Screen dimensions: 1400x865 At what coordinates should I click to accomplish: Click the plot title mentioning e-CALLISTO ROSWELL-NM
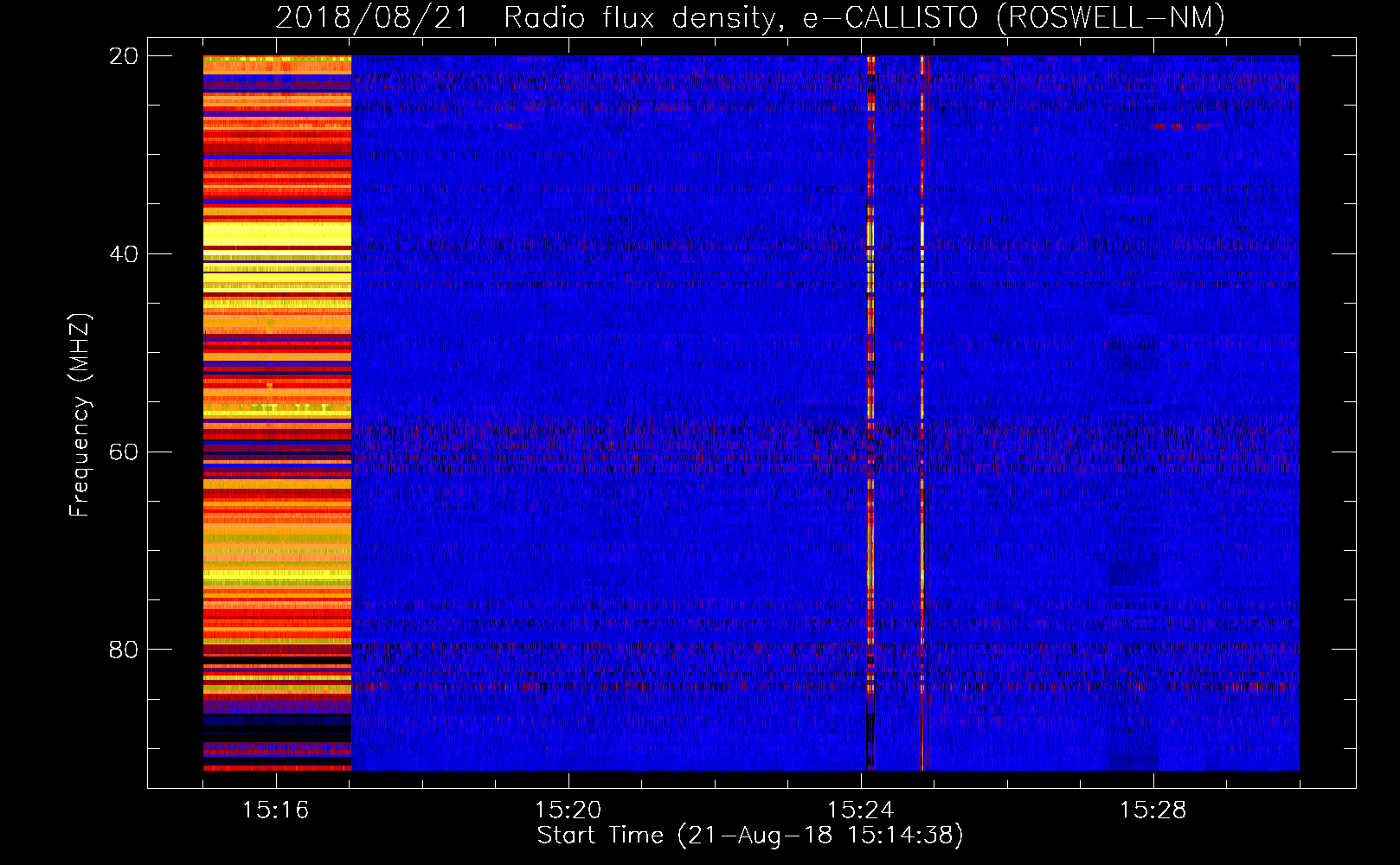point(750,17)
